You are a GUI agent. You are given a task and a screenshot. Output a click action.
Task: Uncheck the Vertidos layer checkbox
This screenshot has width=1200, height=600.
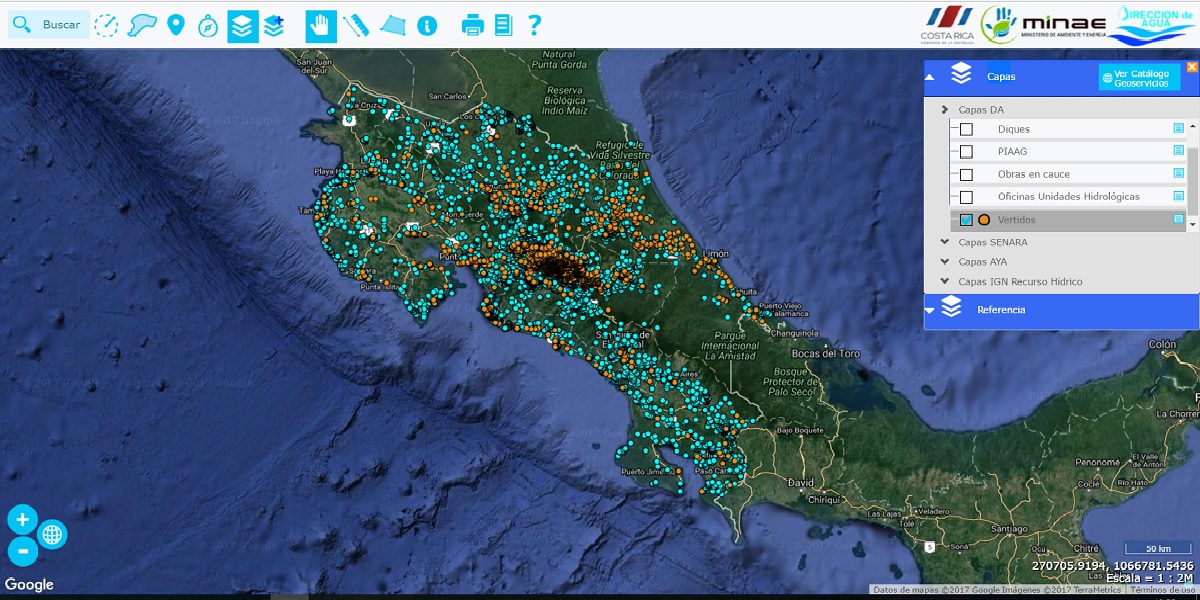click(966, 220)
